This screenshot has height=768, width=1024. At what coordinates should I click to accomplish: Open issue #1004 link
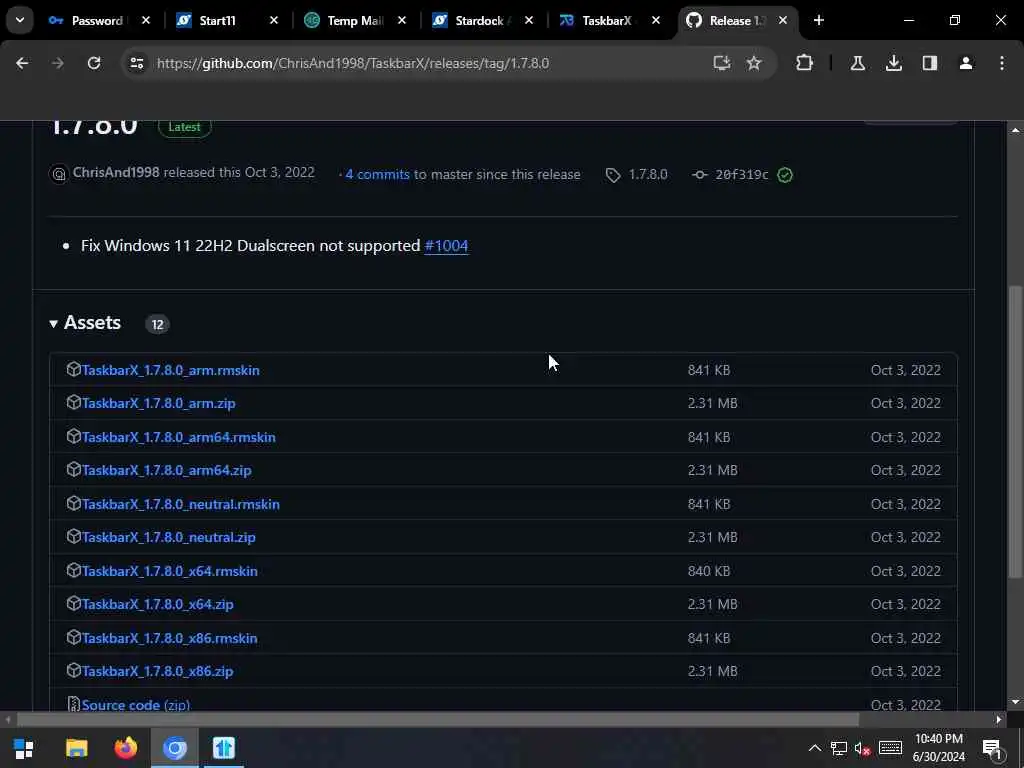coord(446,246)
